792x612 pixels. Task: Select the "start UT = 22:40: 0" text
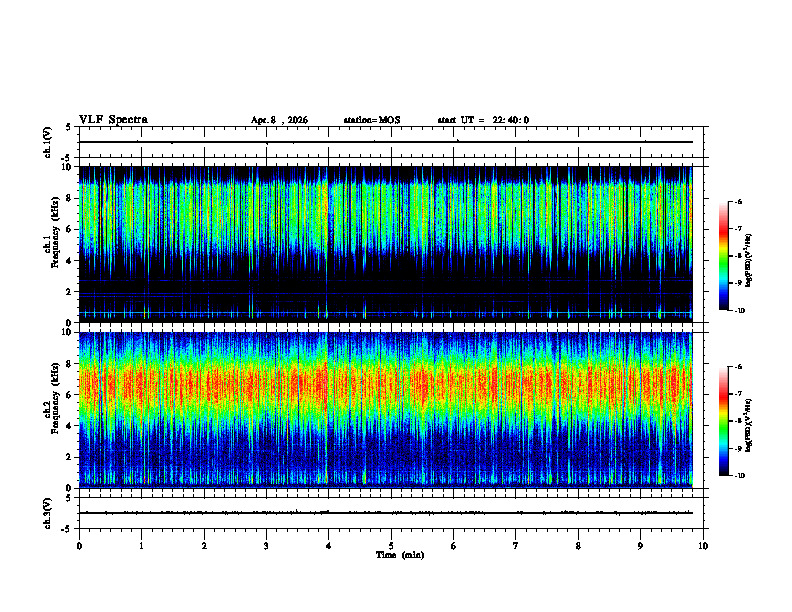(483, 120)
